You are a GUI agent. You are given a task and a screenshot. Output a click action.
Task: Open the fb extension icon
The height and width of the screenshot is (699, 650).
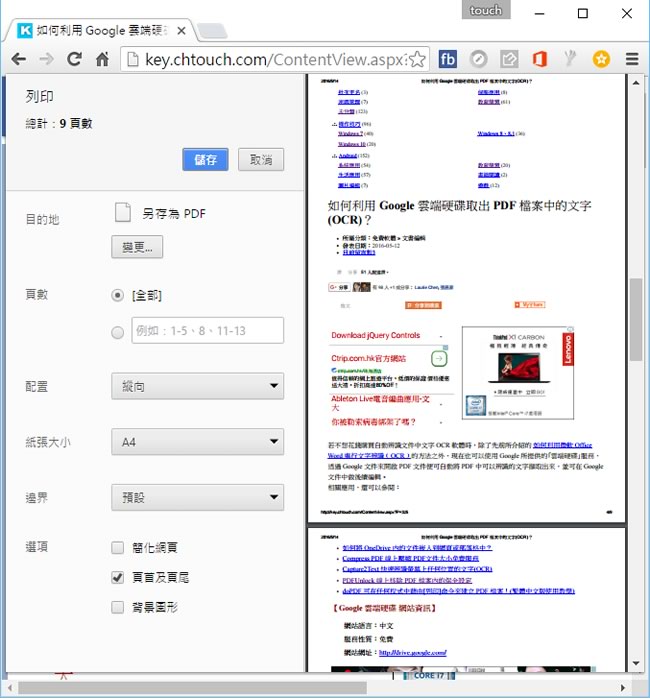pyautogui.click(x=448, y=59)
